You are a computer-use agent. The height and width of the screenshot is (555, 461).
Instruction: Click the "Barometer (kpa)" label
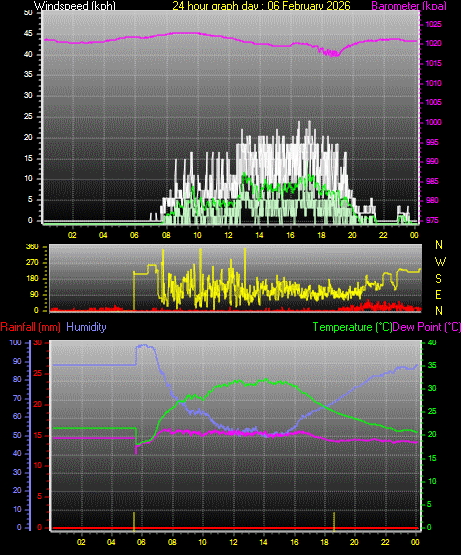point(409,5)
